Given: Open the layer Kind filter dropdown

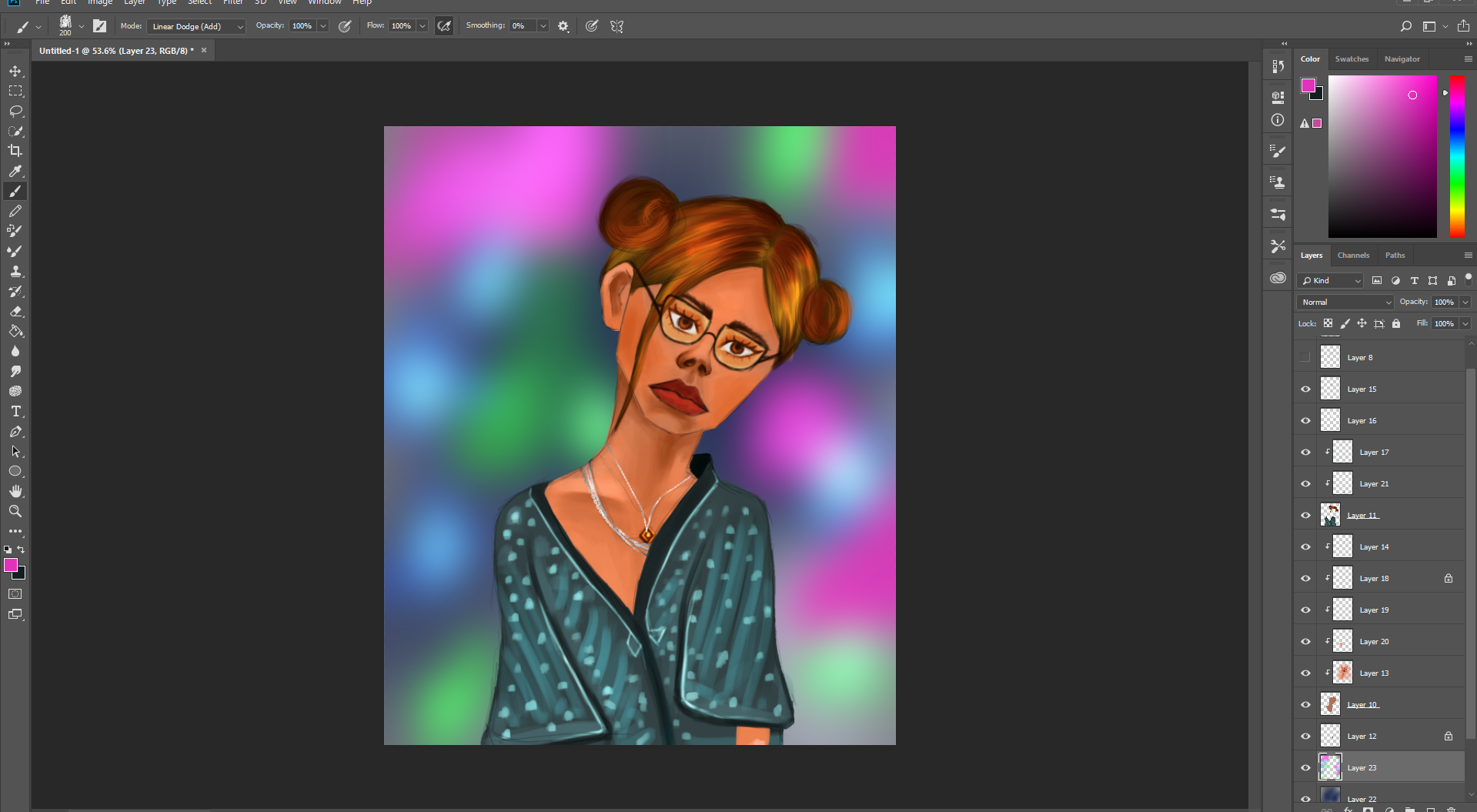Looking at the screenshot, I should [1331, 281].
